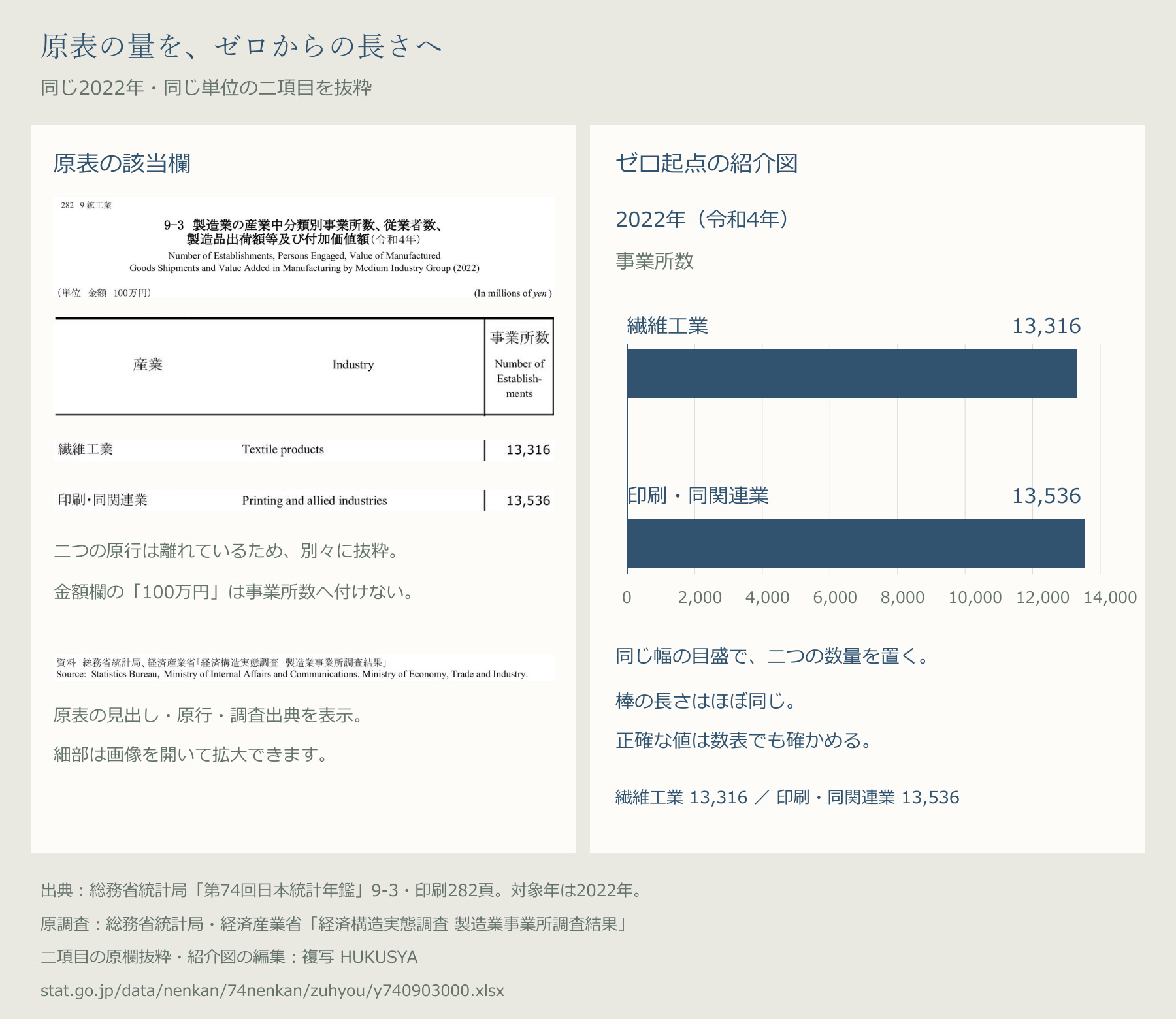Click the text 原表の見出し・原行・調査出典を表示。
Image resolution: width=1176 pixels, height=1019 pixels.
click(208, 715)
